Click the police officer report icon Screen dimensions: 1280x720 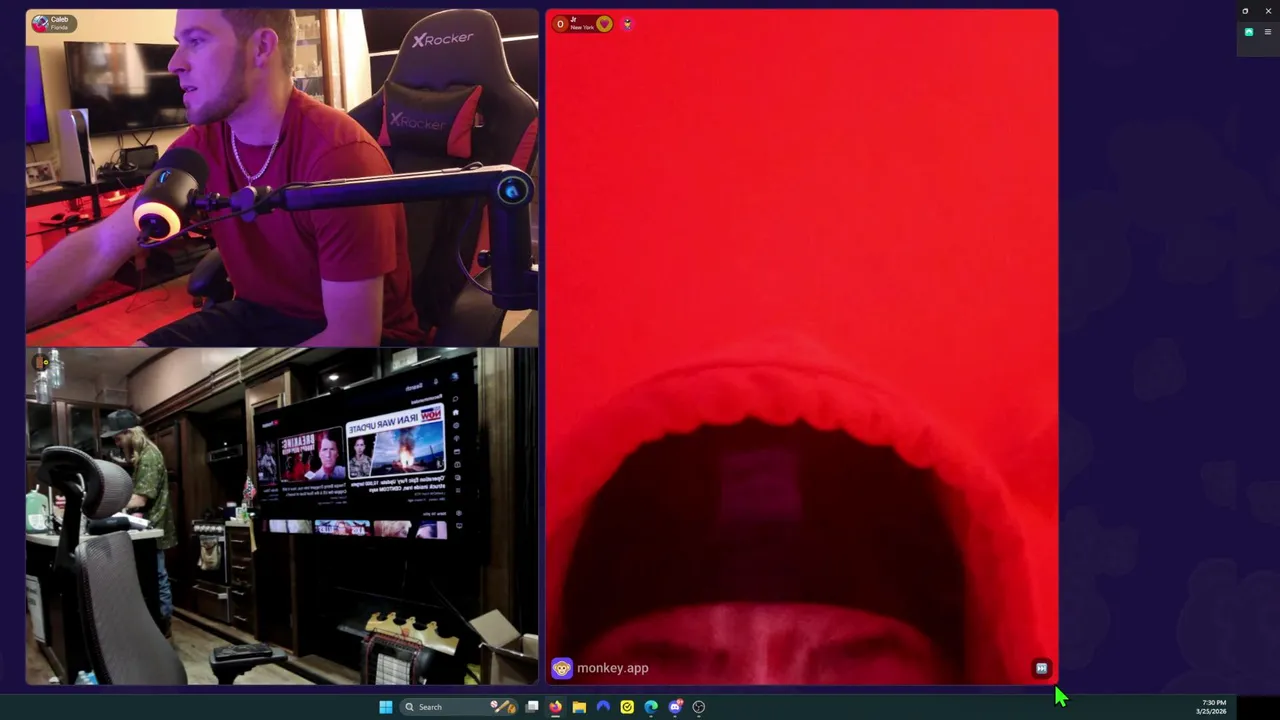pos(627,24)
